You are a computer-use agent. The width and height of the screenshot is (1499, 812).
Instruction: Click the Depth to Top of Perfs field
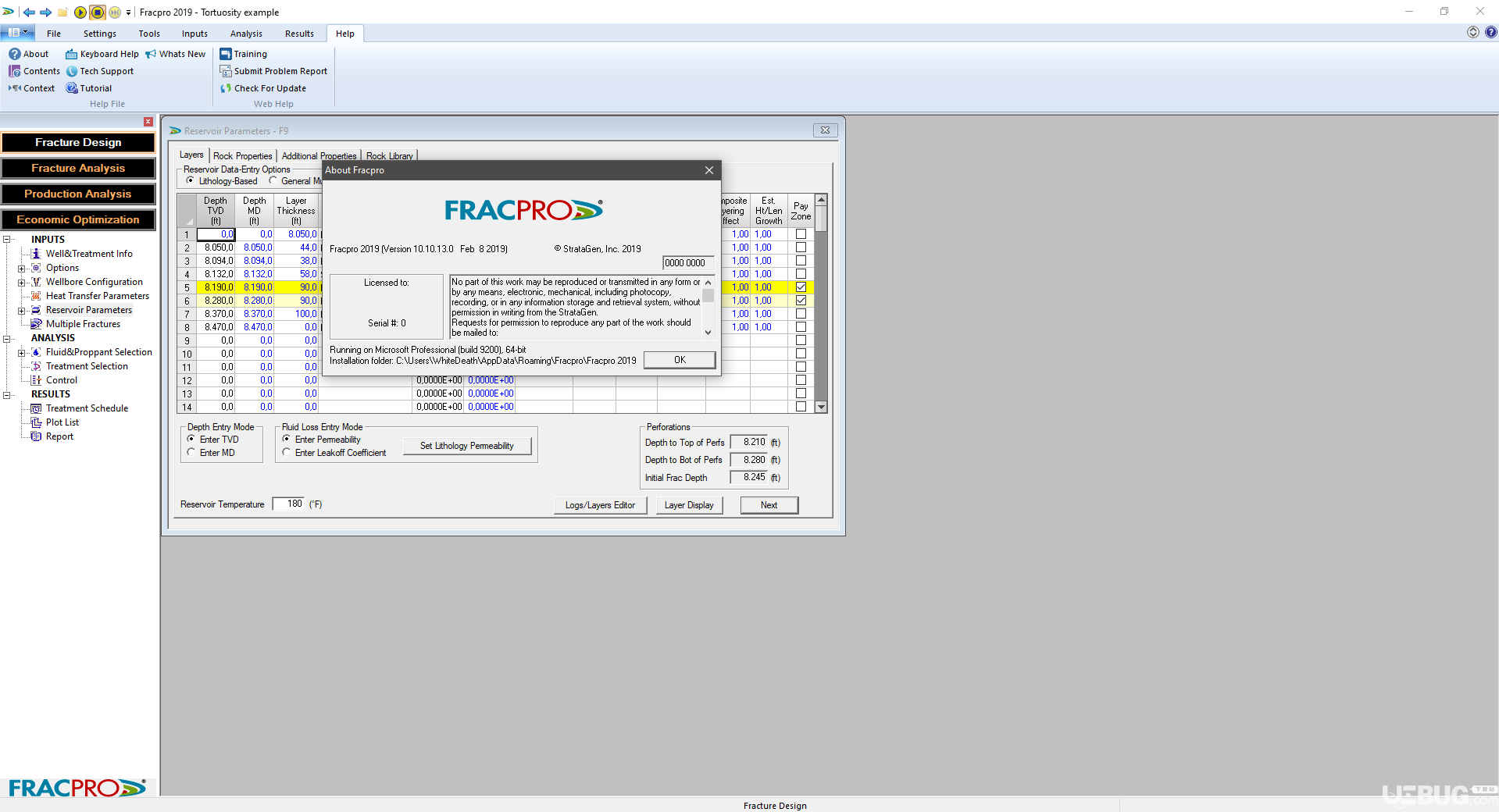[749, 442]
